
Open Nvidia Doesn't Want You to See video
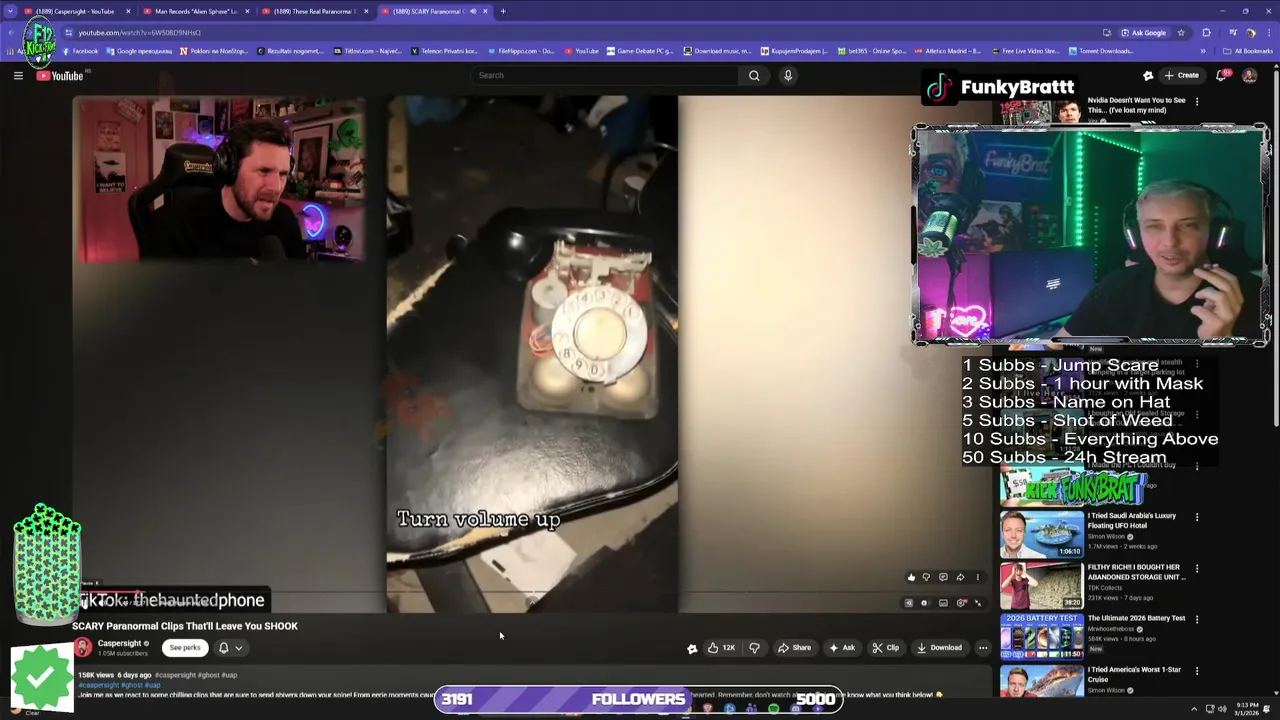point(1136,105)
